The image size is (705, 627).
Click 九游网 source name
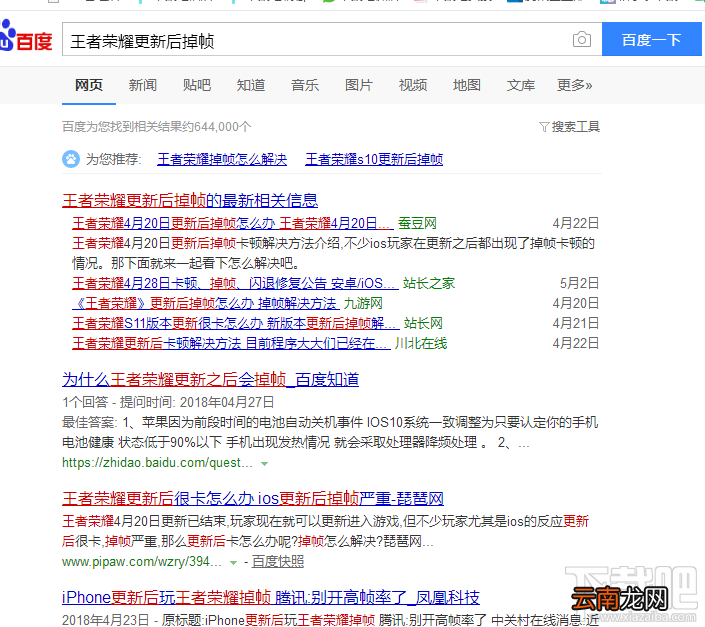click(x=363, y=303)
